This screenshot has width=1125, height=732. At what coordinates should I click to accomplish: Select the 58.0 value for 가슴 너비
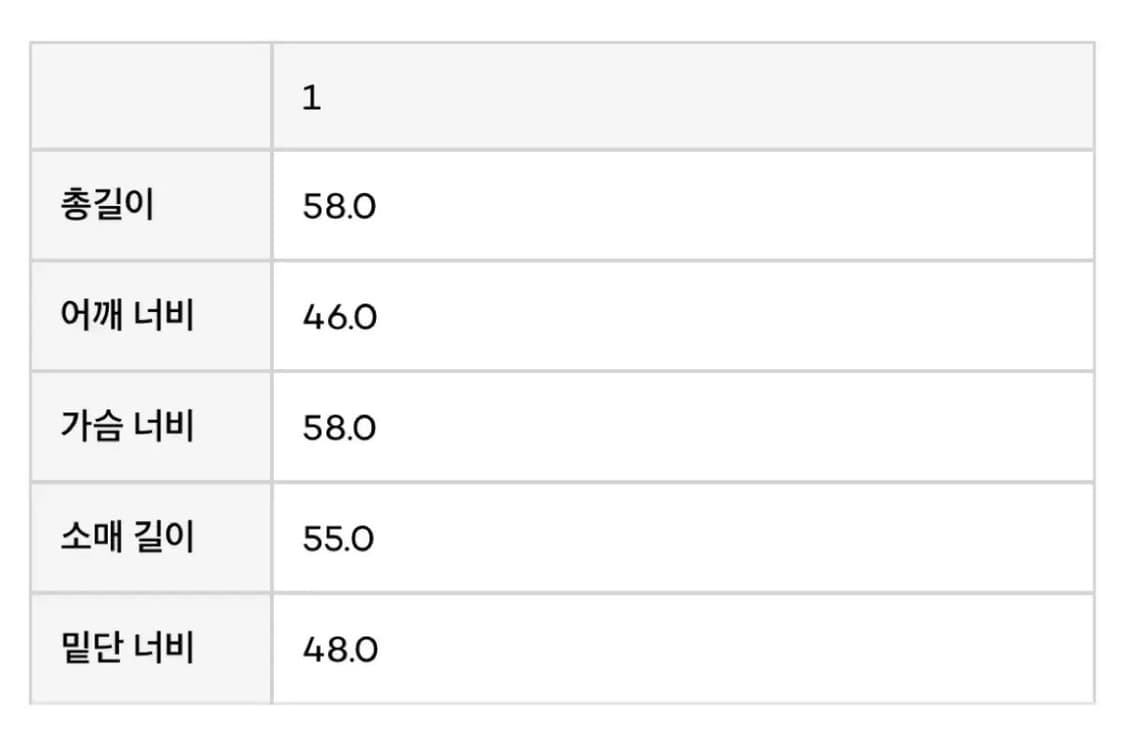click(x=339, y=428)
